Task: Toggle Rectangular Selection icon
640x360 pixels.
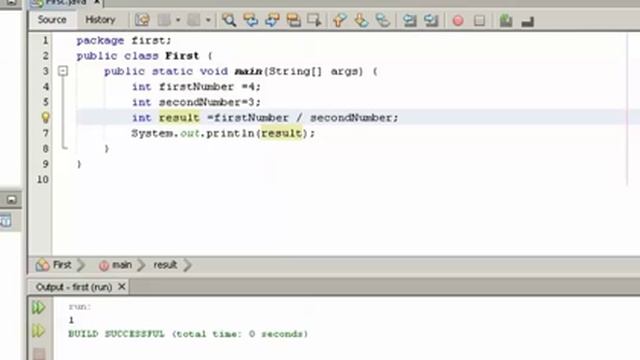Action: [x=314, y=20]
